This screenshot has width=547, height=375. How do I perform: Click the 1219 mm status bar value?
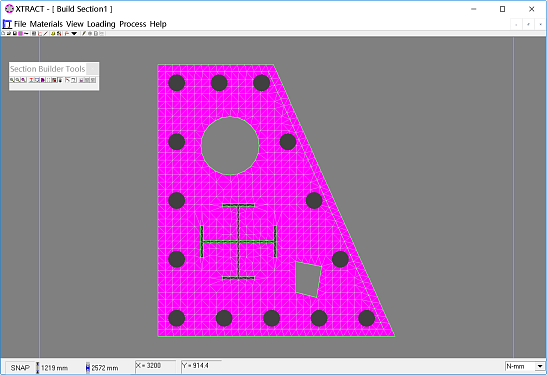pyautogui.click(x=54, y=368)
